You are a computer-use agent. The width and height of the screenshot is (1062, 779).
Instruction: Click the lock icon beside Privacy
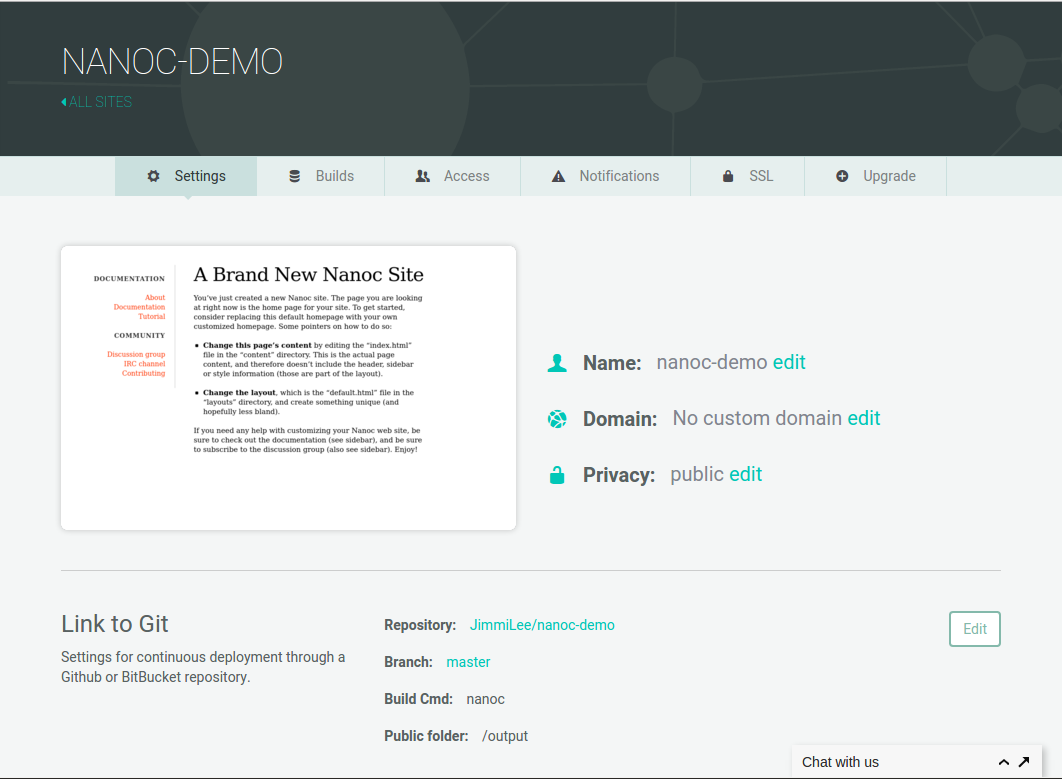[557, 475]
